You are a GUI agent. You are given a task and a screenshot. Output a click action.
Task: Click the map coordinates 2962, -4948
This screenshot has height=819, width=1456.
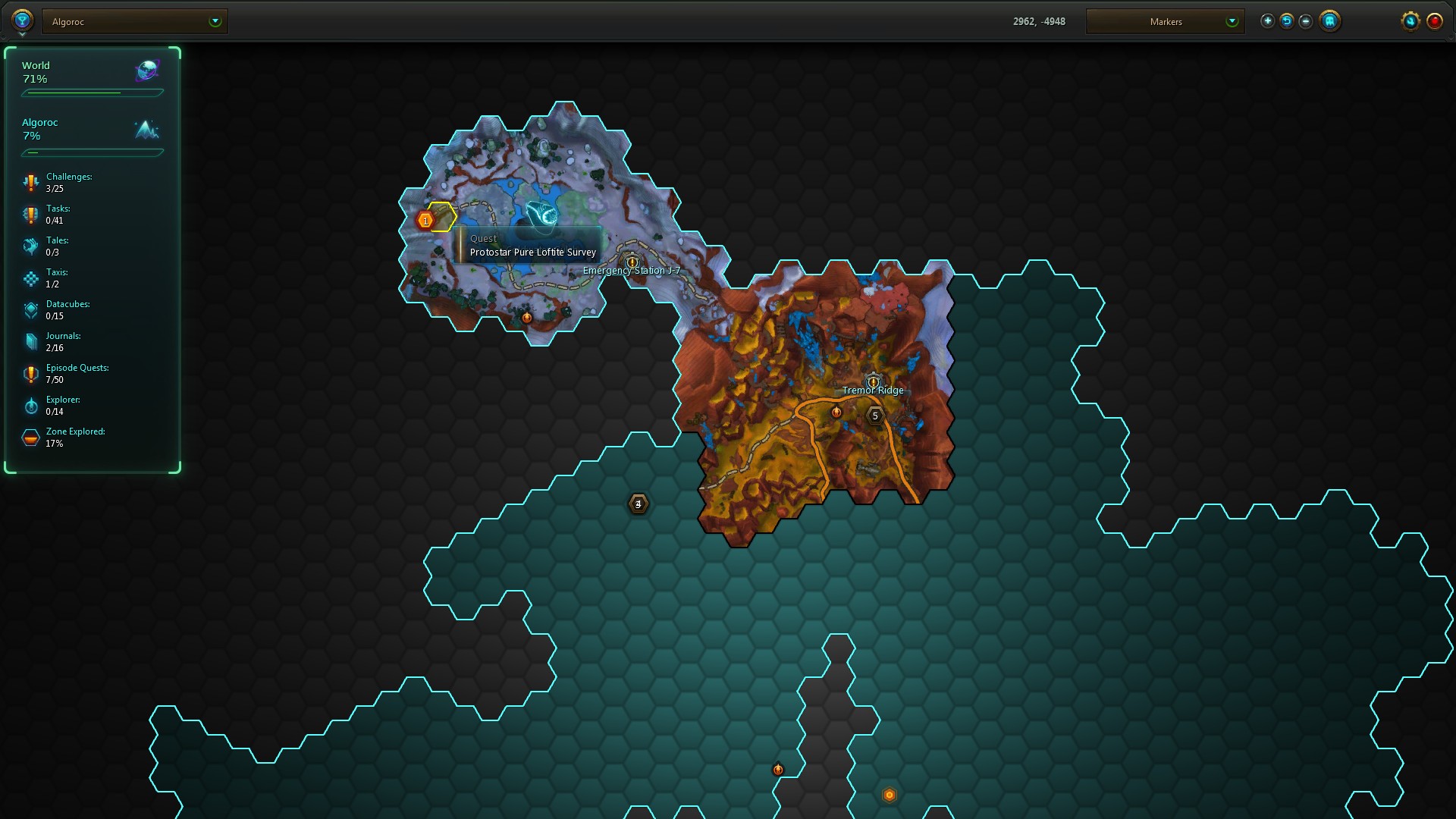tap(1039, 21)
